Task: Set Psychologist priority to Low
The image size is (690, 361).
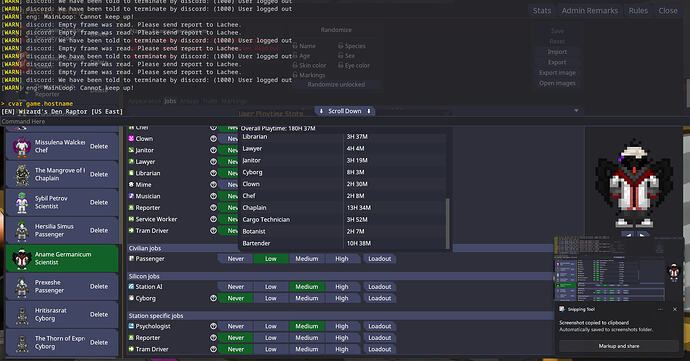Action: point(271,326)
